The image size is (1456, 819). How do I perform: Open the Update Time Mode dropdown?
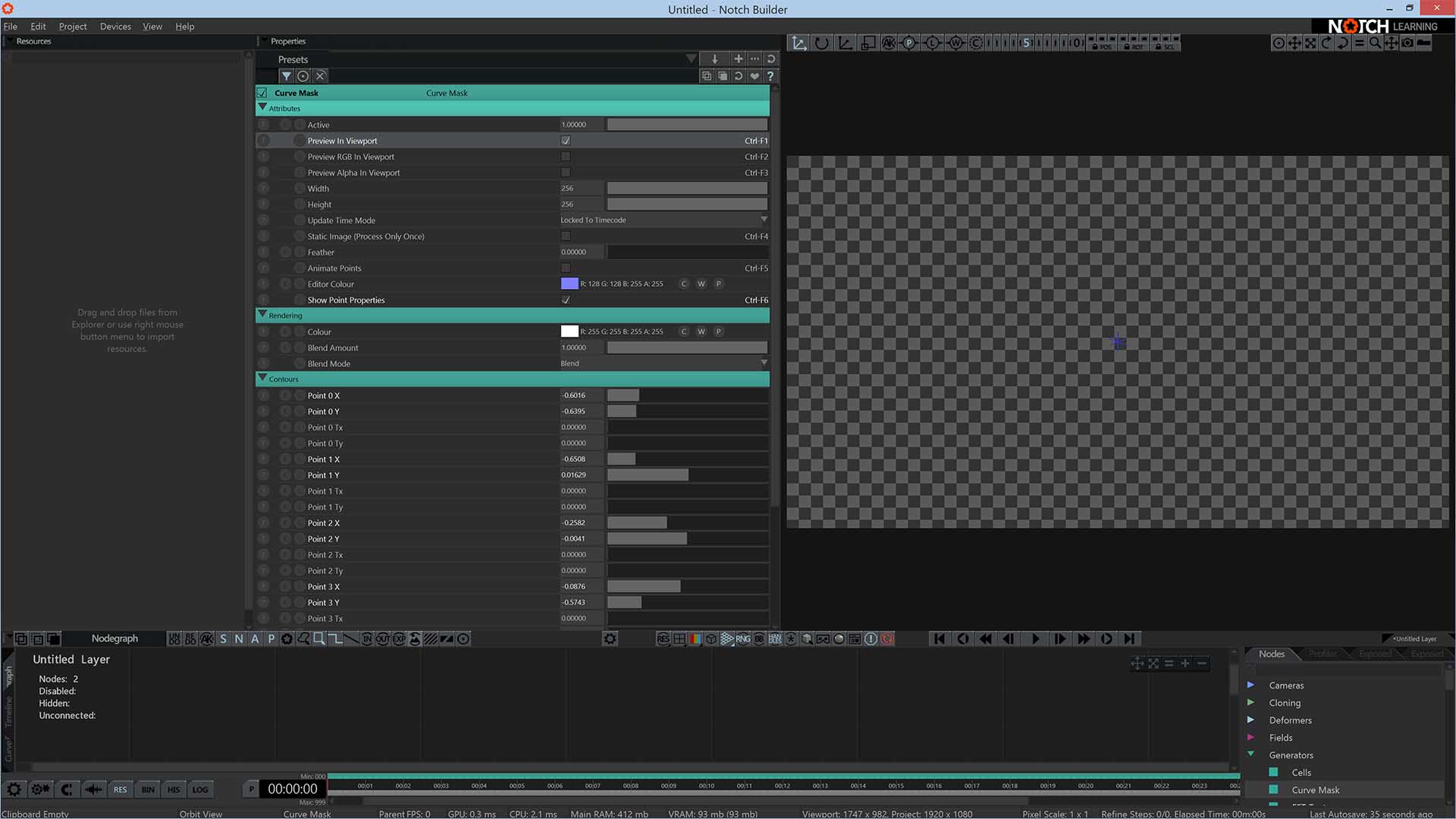[664, 220]
